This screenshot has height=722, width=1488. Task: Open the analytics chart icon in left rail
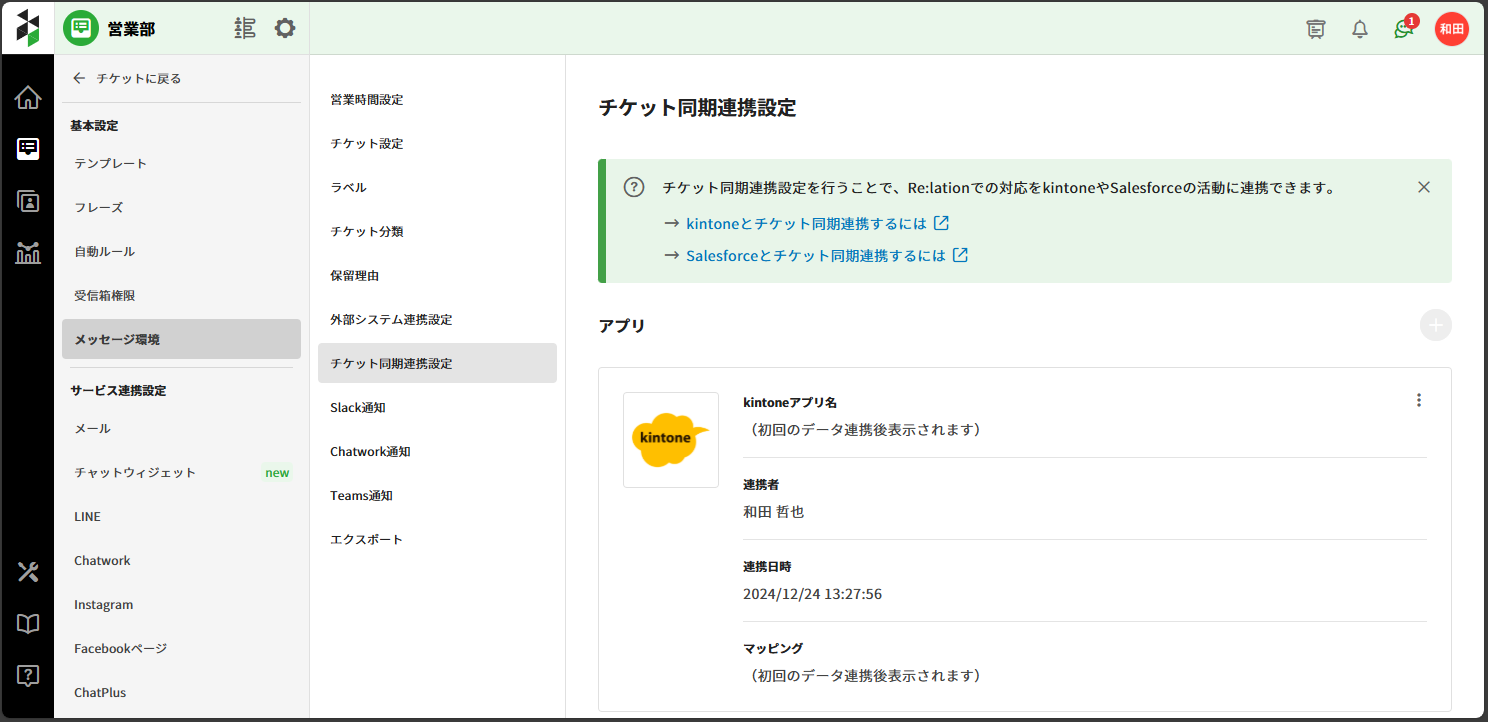[x=28, y=253]
